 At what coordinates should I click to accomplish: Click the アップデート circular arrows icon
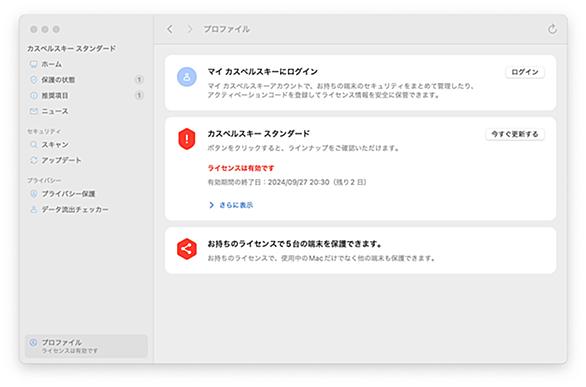click(x=34, y=160)
